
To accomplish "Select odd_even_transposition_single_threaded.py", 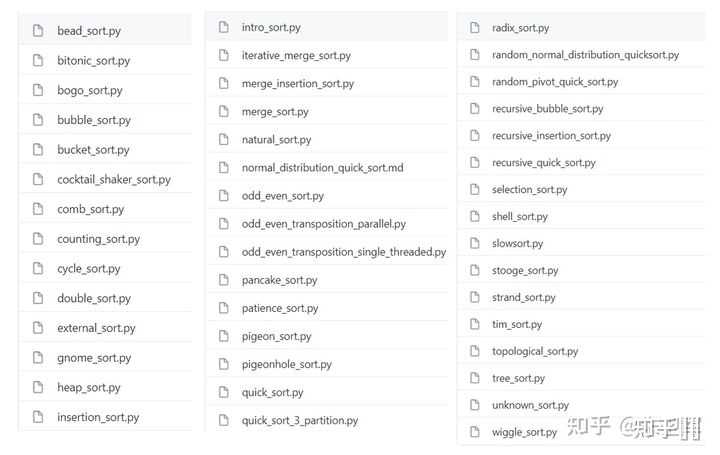I will tap(343, 252).
